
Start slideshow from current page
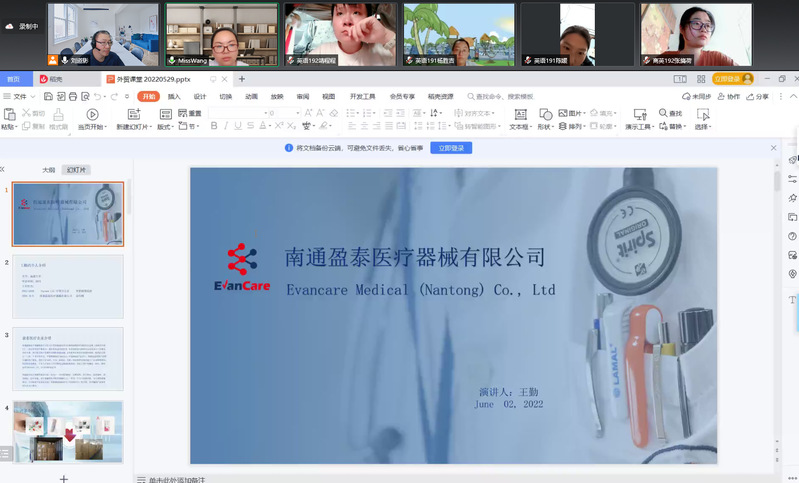click(x=92, y=115)
